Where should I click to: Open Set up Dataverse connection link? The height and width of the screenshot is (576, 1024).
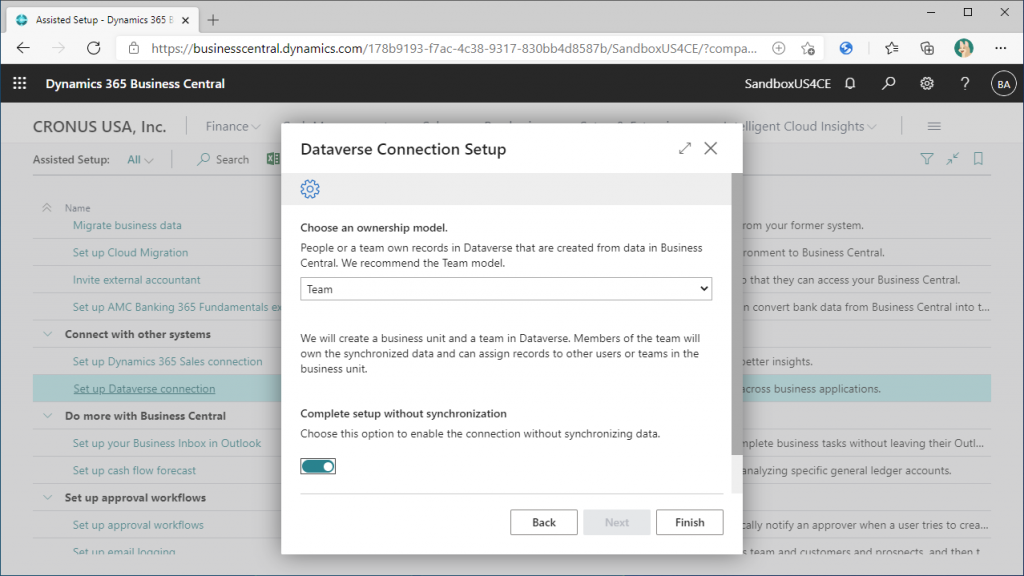[144, 389]
